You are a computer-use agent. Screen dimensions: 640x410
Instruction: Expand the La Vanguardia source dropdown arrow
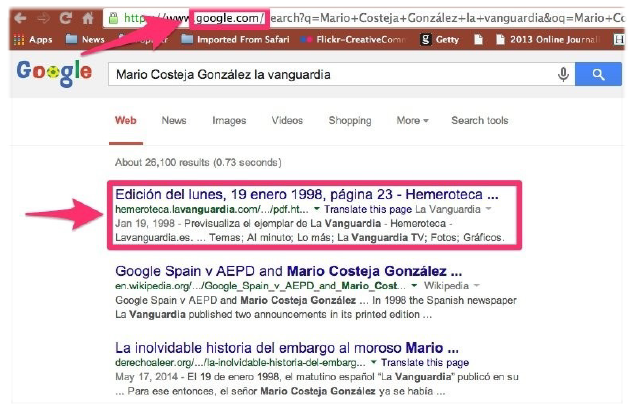point(488,209)
